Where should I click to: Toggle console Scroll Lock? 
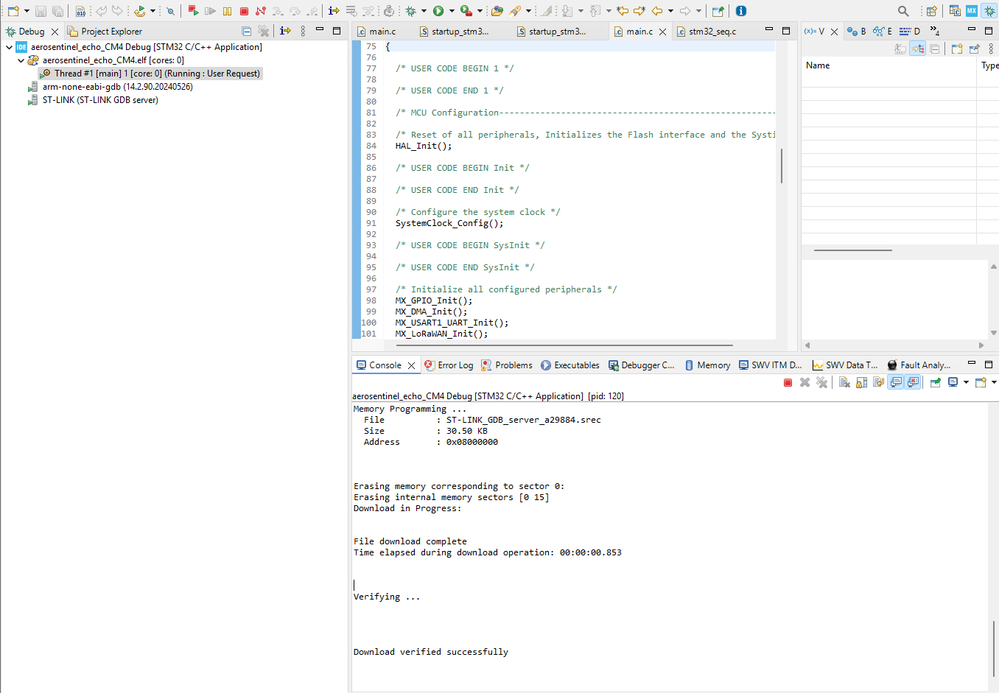[861, 382]
